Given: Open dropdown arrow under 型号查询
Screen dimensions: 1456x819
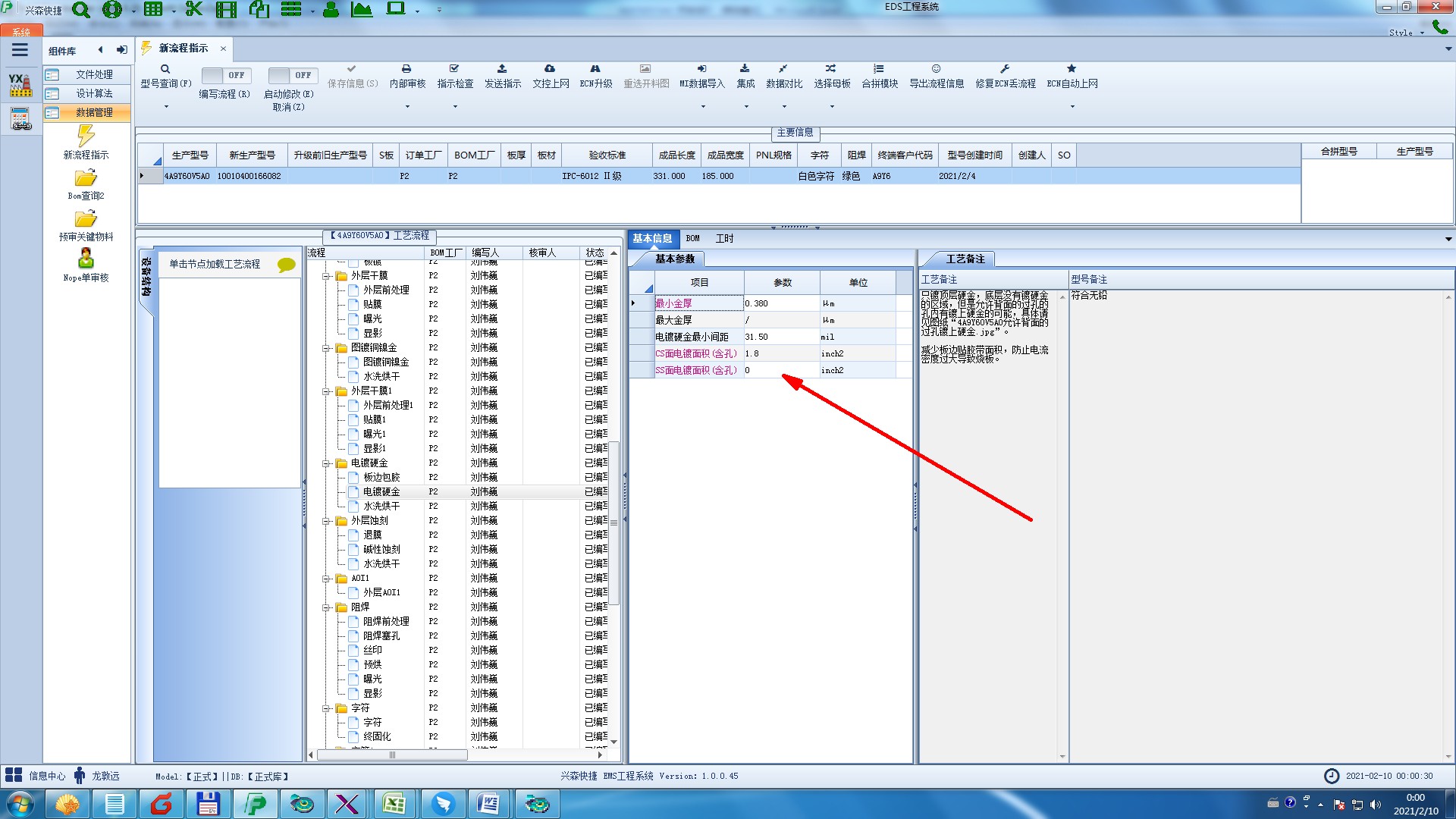Looking at the screenshot, I should coord(166,107).
